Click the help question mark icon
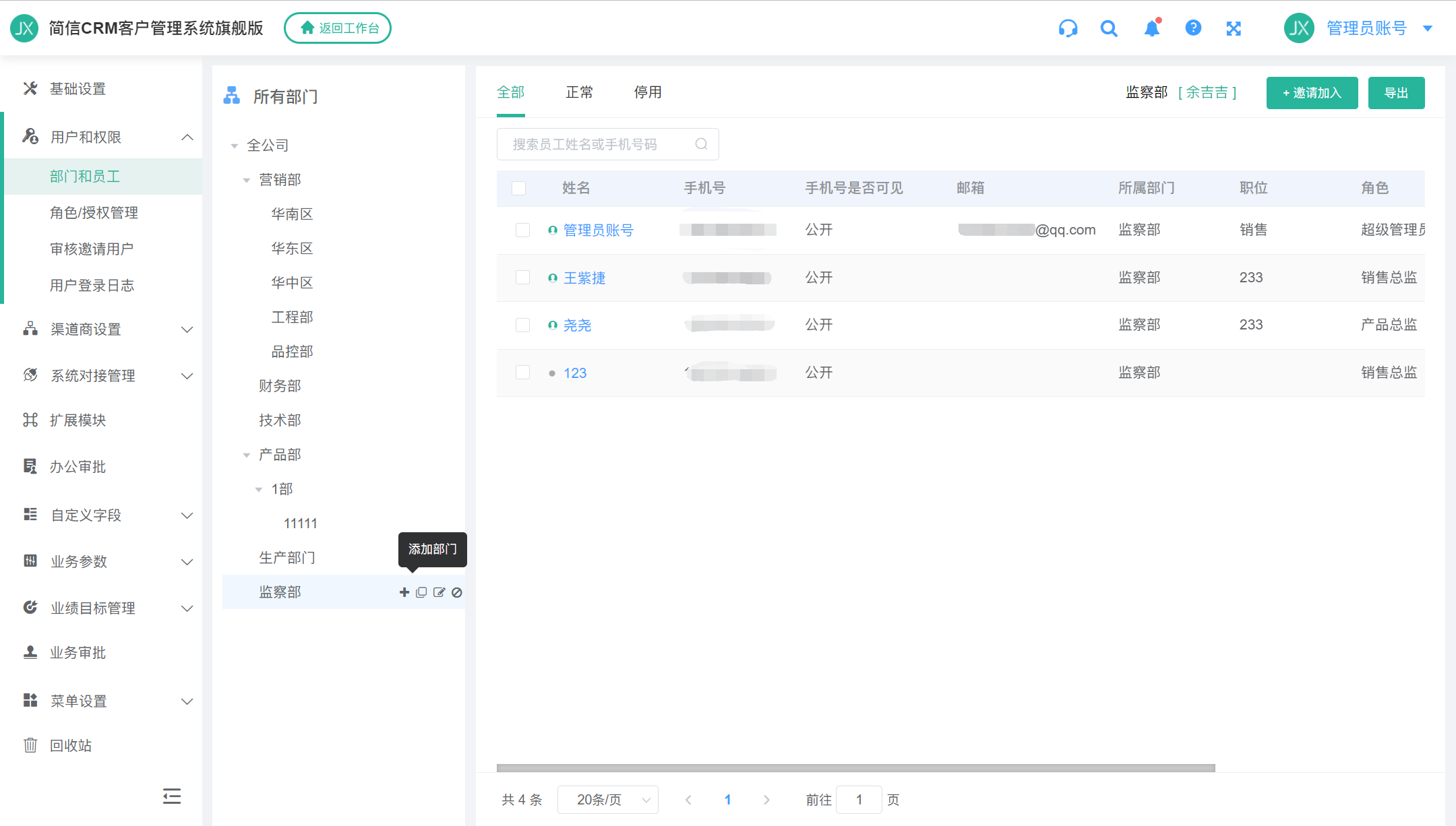This screenshot has height=826, width=1456. (1193, 28)
